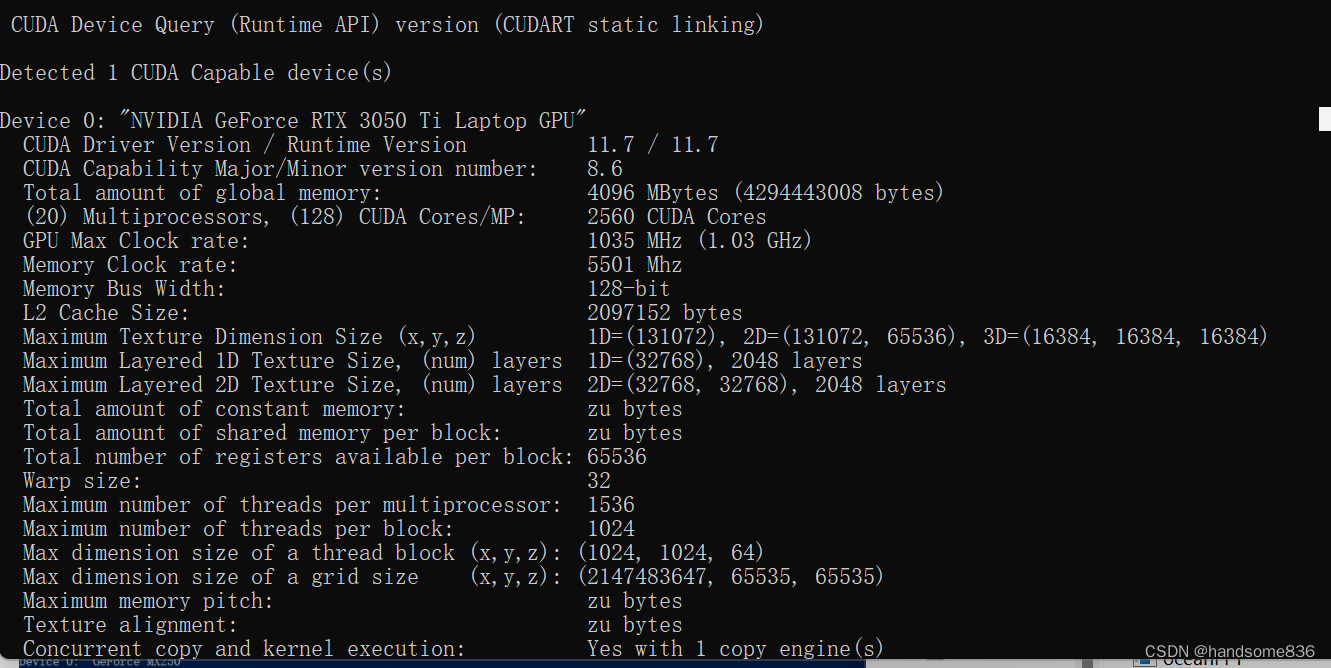Select the '1024' threads per block value

[x=611, y=529]
